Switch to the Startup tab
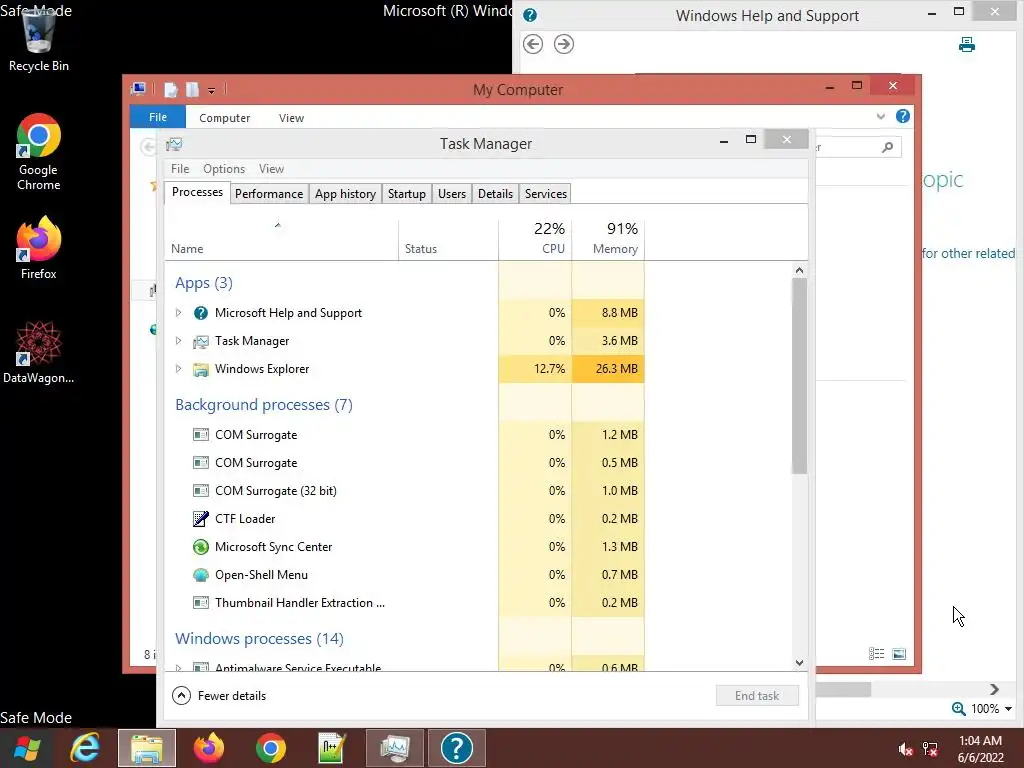1024x768 pixels. click(x=406, y=194)
